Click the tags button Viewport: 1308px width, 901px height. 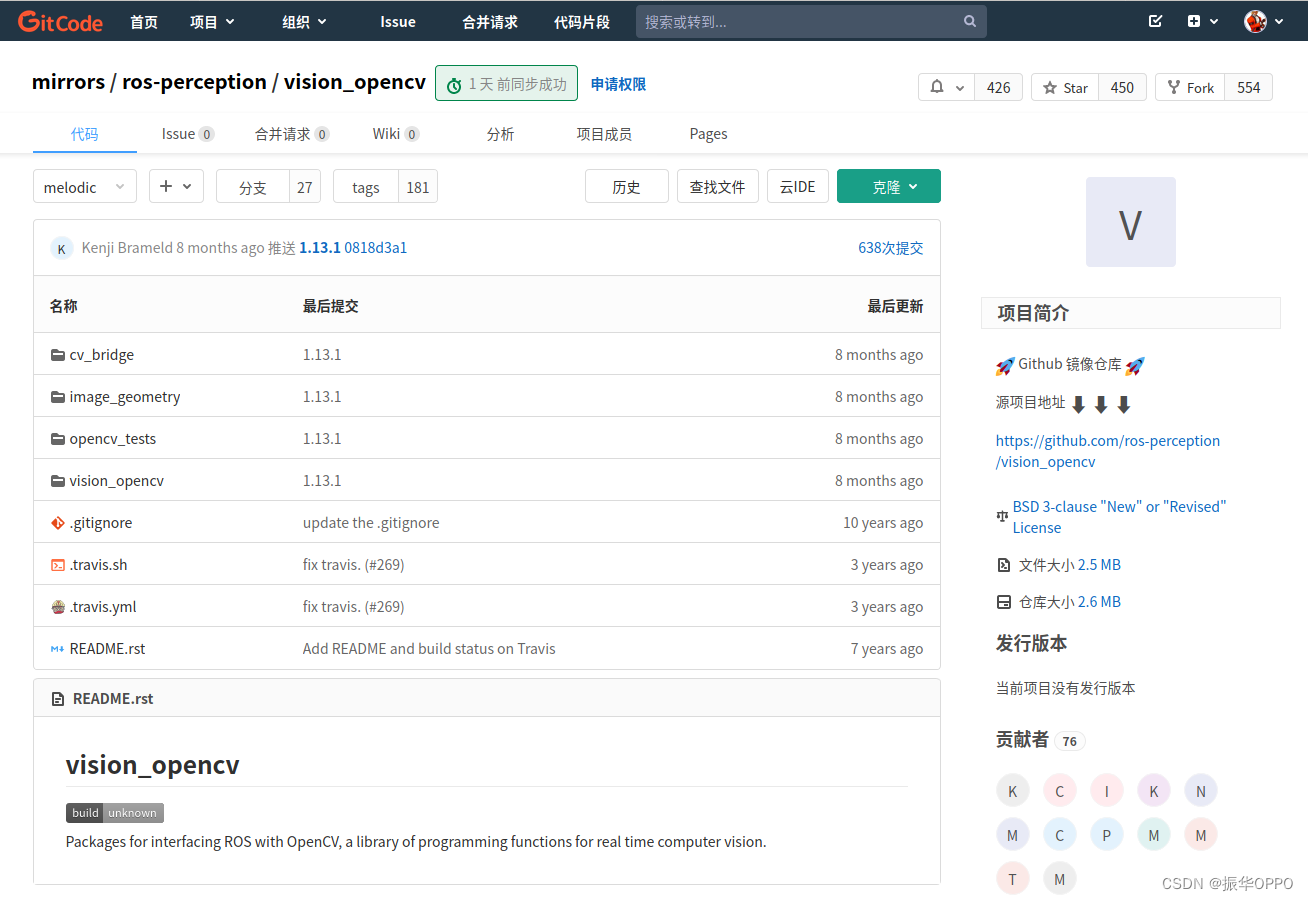pos(366,187)
